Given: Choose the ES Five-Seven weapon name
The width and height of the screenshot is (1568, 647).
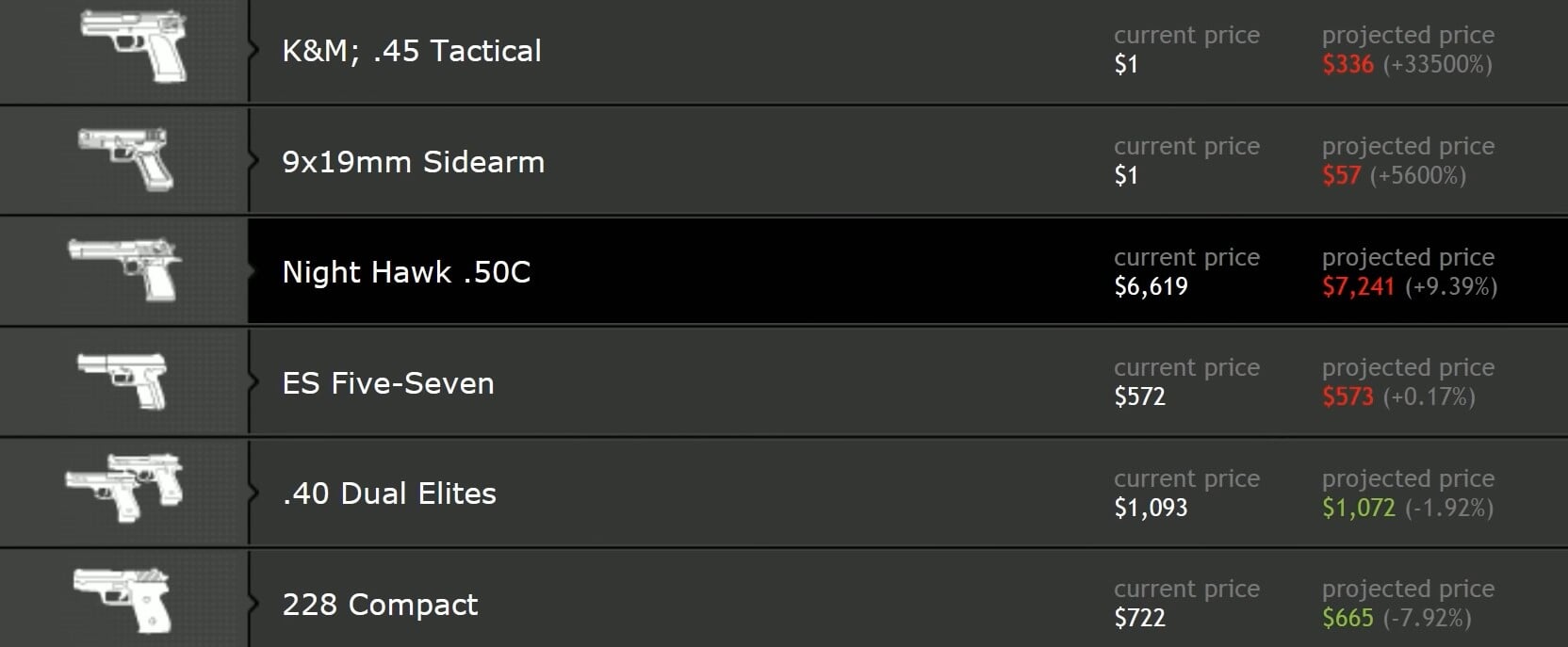Looking at the screenshot, I should coord(388,383).
